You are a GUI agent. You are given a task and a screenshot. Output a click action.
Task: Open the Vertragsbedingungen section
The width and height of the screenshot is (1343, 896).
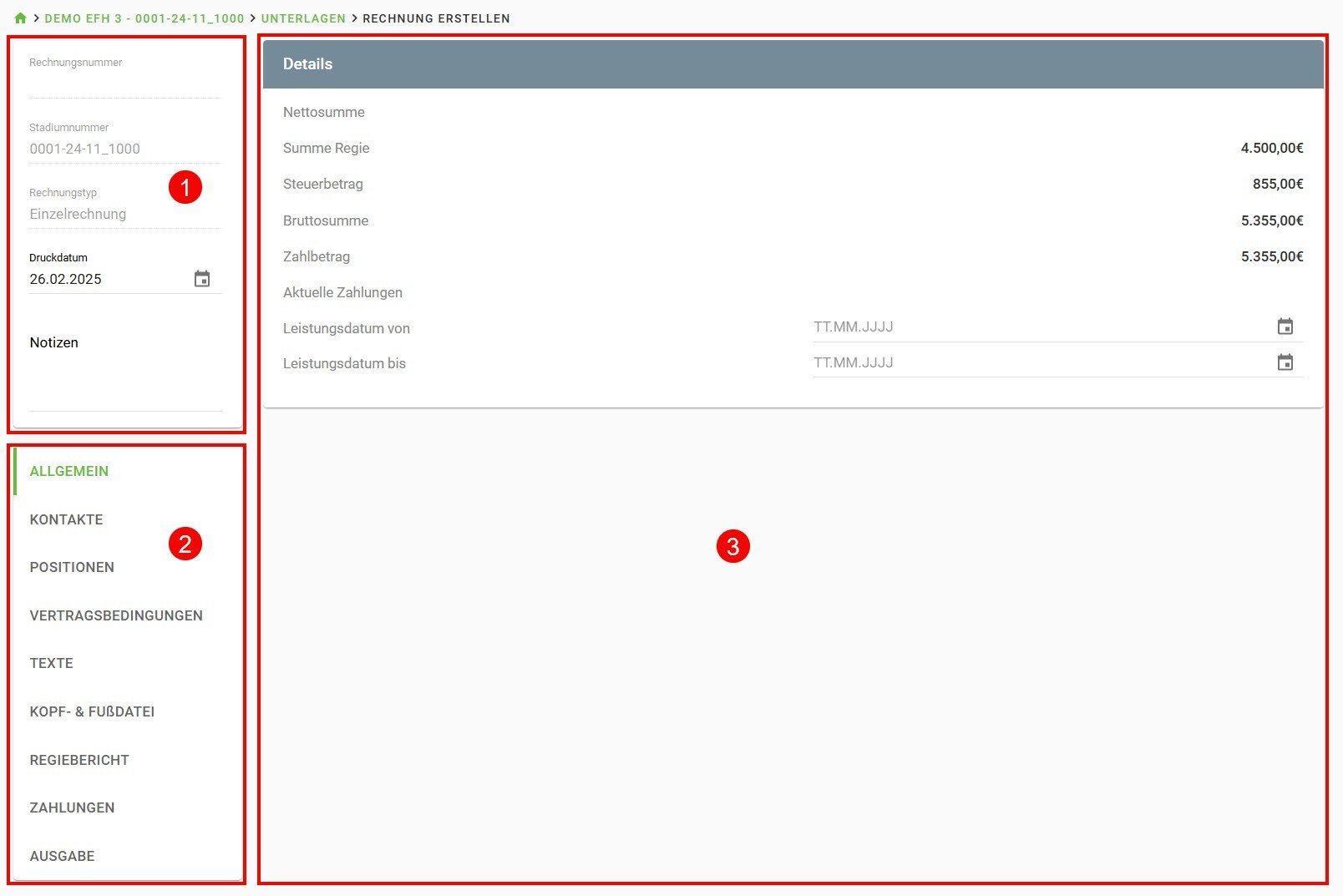[116, 615]
